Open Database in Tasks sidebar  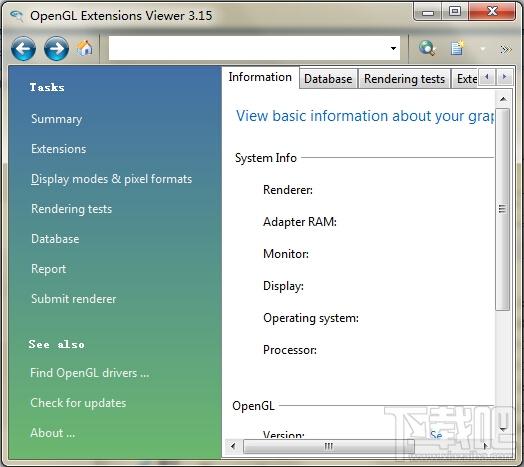click(55, 239)
